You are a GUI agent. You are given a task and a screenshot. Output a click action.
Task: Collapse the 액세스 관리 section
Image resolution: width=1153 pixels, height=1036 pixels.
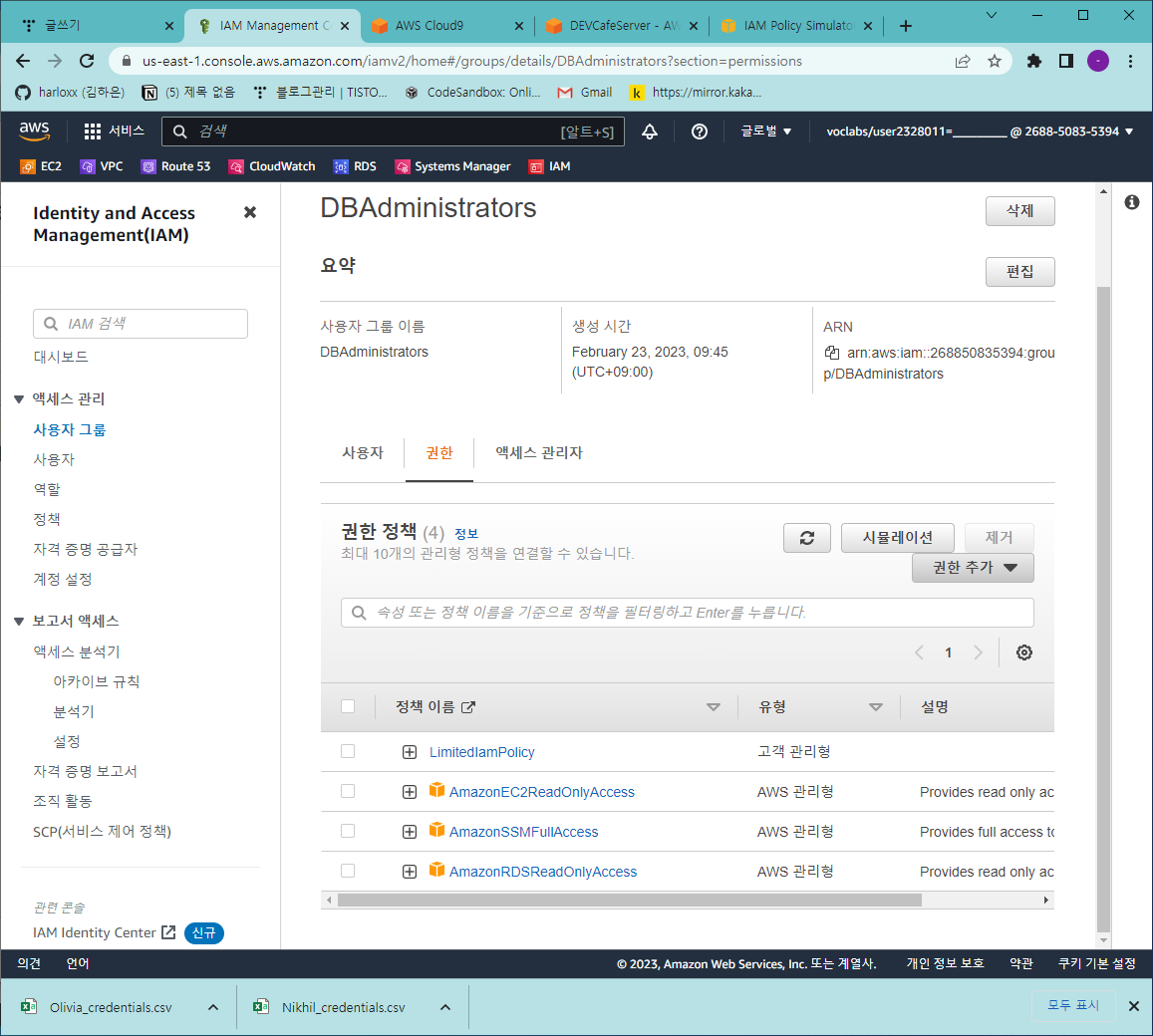(19, 399)
